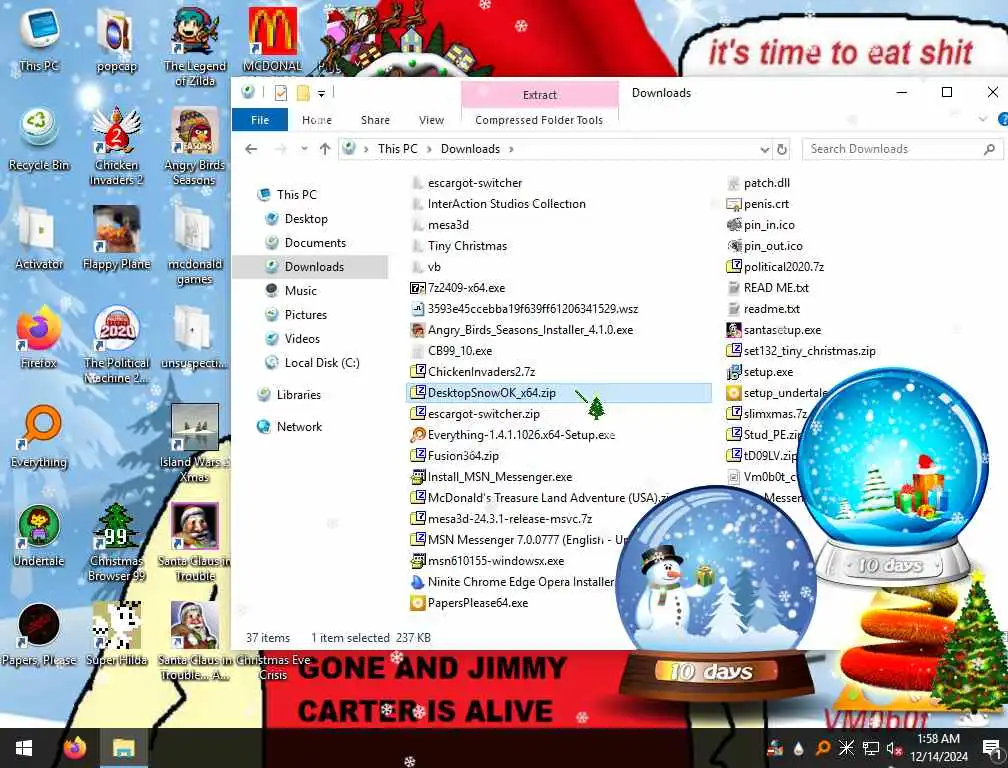1008x768 pixels.
Task: Select Documents in the navigation pane
Action: [x=315, y=242]
